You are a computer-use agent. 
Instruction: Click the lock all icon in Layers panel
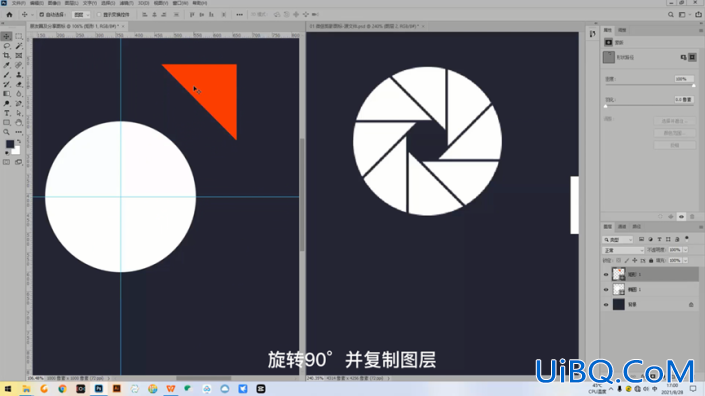pyautogui.click(x=651, y=261)
